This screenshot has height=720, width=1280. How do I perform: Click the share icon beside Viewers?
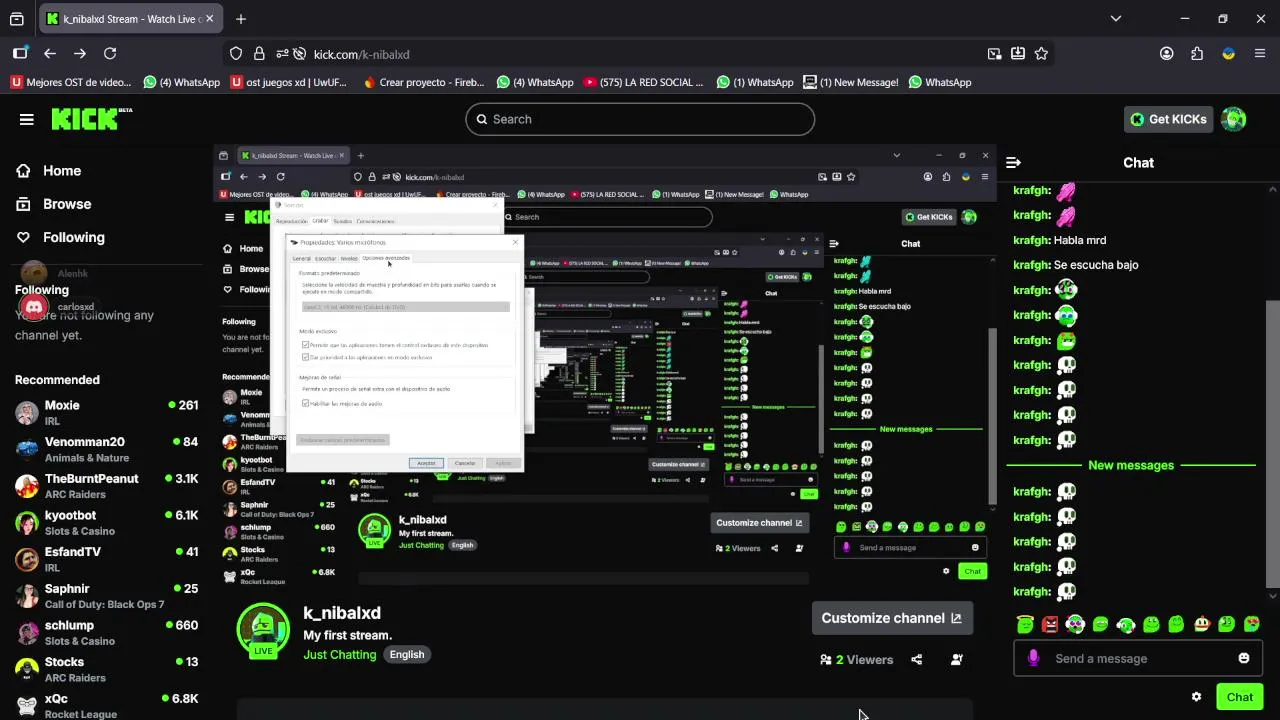point(916,660)
